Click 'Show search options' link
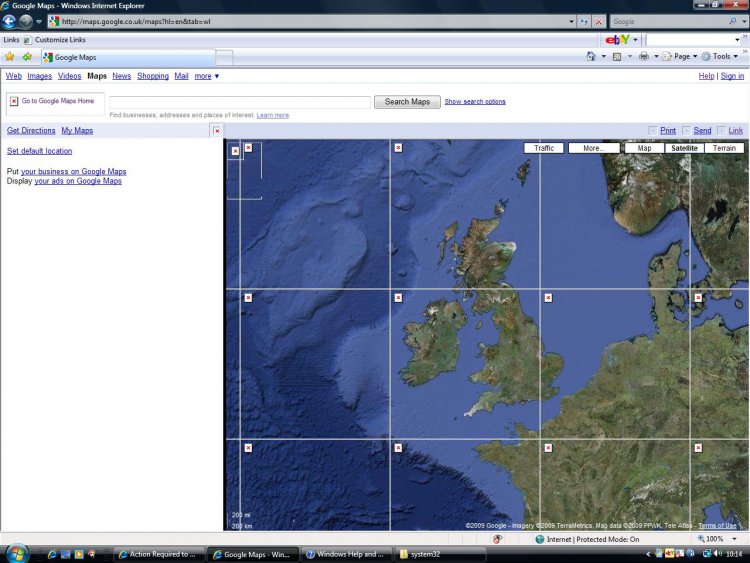Screen dimensions: 750x563 coord(475,102)
